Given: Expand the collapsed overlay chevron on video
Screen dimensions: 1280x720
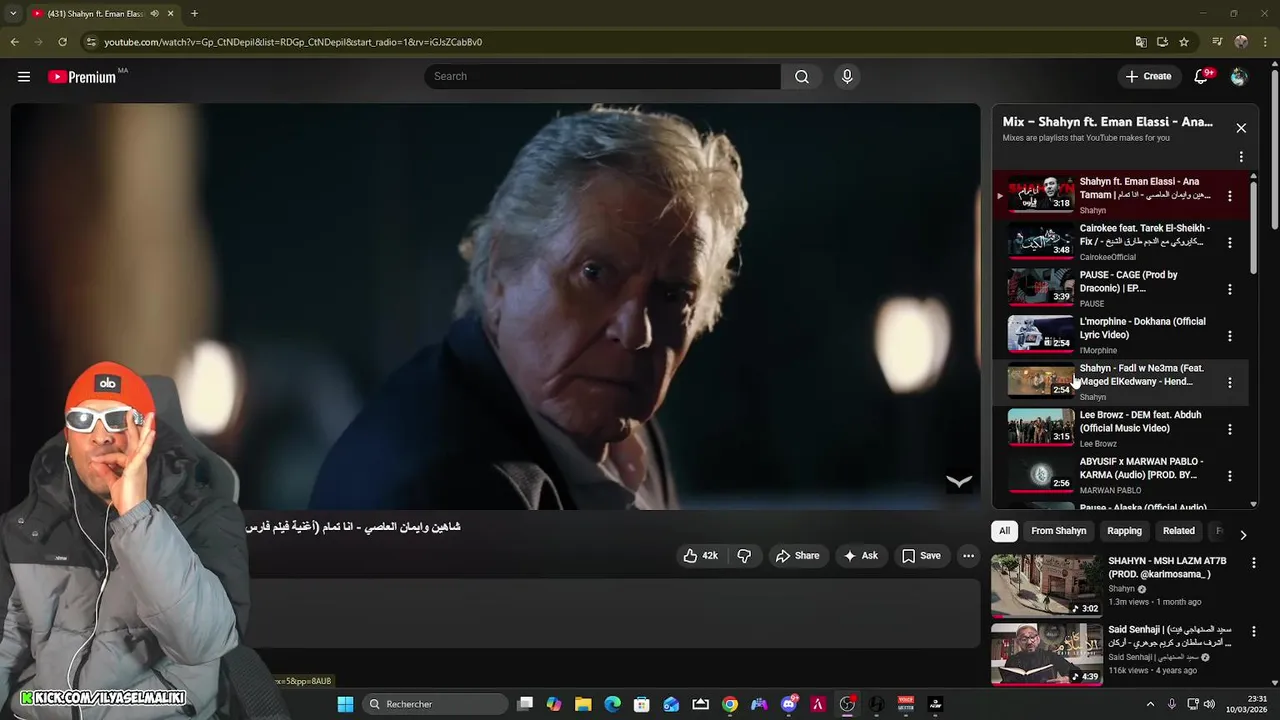Looking at the screenshot, I should pyautogui.click(x=959, y=482).
